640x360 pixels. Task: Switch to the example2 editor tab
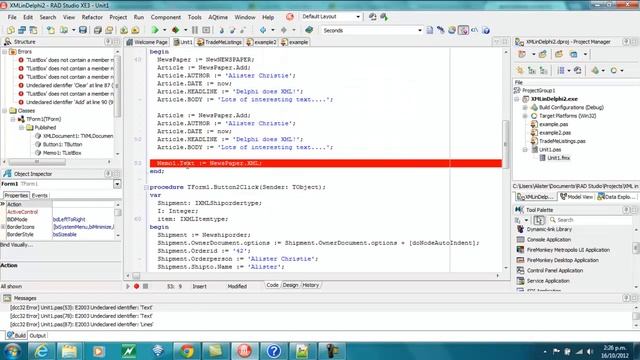pyautogui.click(x=261, y=42)
